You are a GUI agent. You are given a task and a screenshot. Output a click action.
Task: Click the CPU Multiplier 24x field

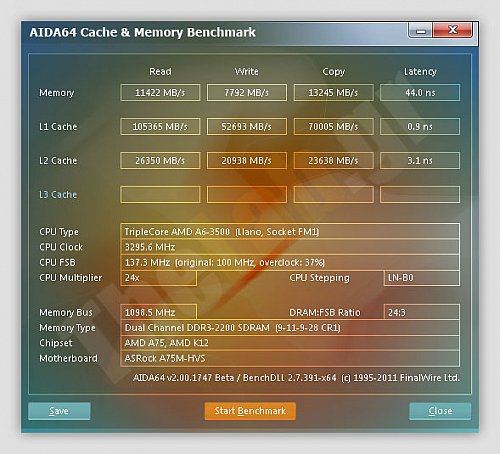click(x=159, y=278)
